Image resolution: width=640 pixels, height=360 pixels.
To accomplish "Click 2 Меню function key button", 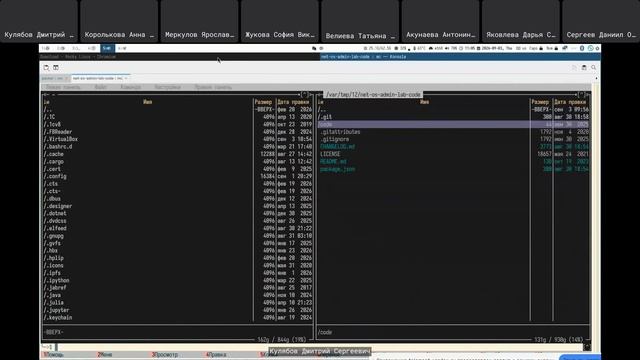I will (x=105, y=355).
